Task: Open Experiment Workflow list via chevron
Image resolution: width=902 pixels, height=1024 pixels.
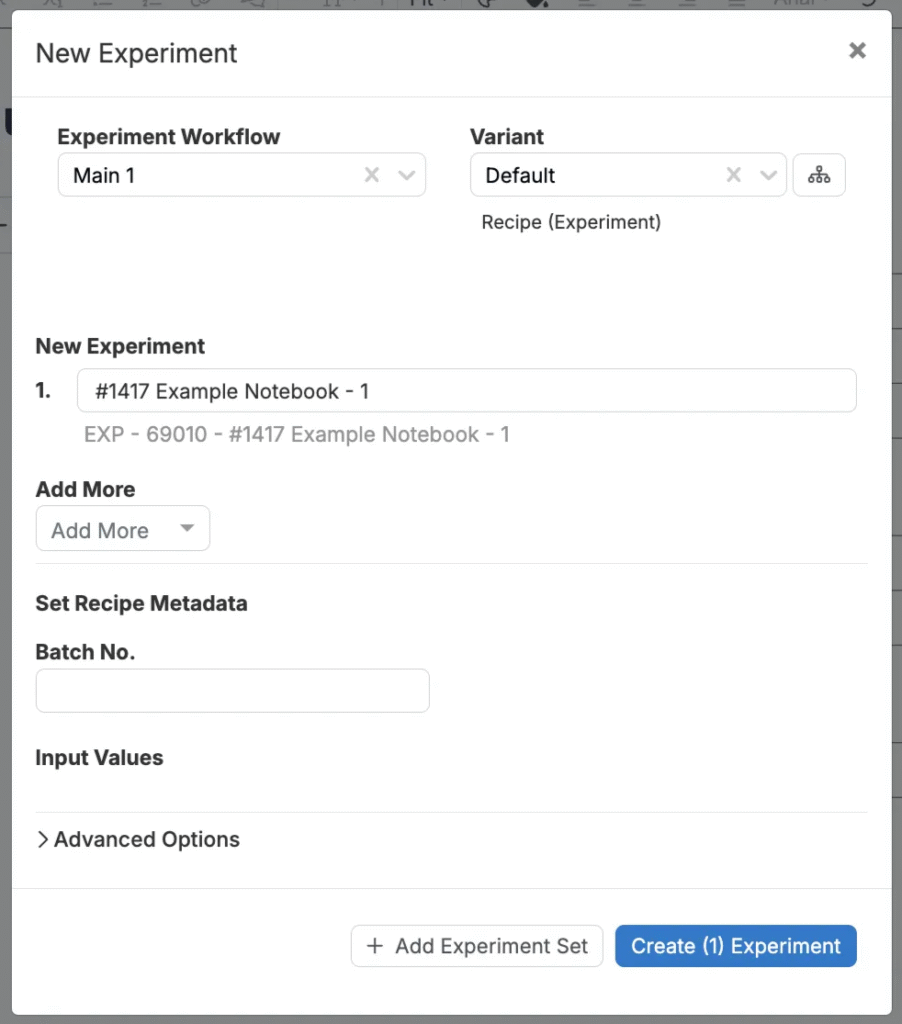Action: click(x=407, y=175)
